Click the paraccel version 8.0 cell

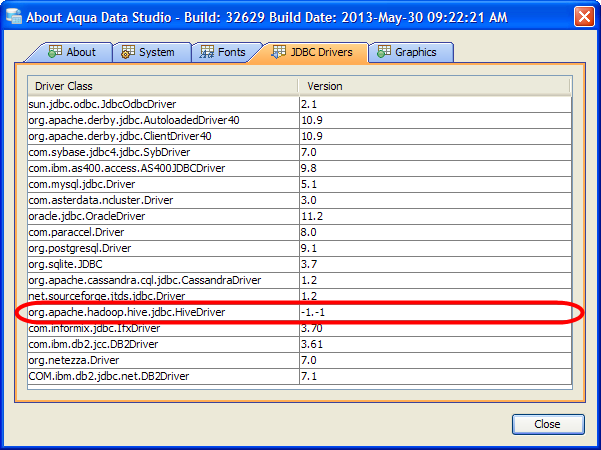coord(435,232)
